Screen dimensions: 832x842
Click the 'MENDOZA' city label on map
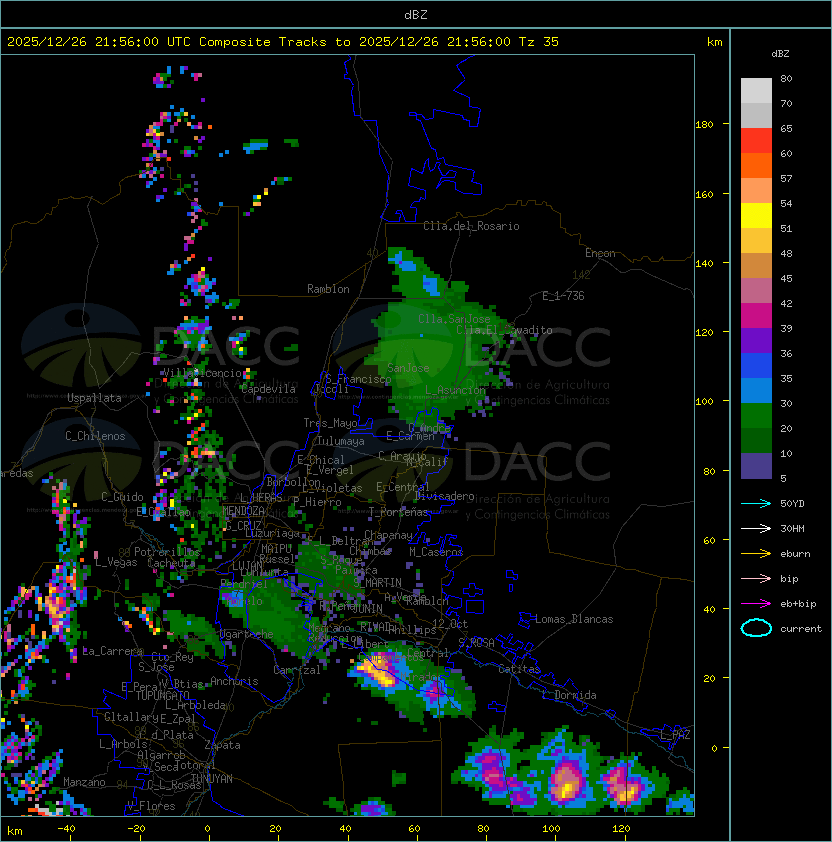(x=243, y=510)
